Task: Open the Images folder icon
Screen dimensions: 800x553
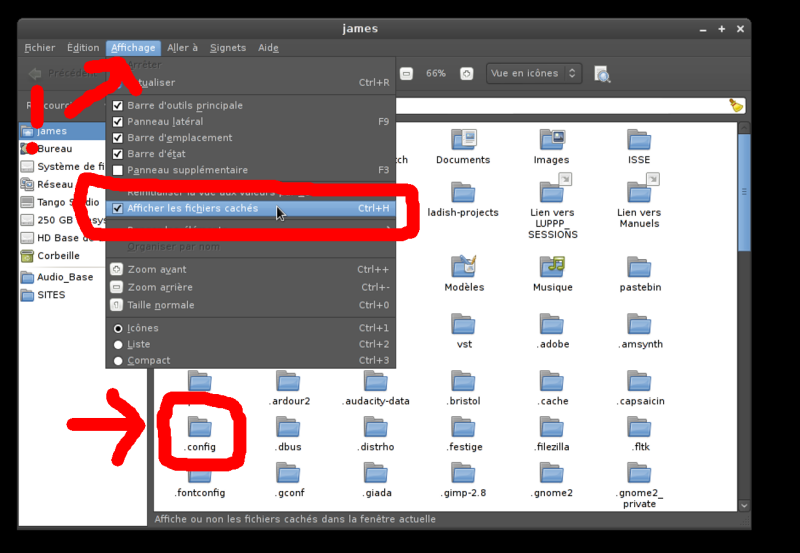Action: pos(552,139)
